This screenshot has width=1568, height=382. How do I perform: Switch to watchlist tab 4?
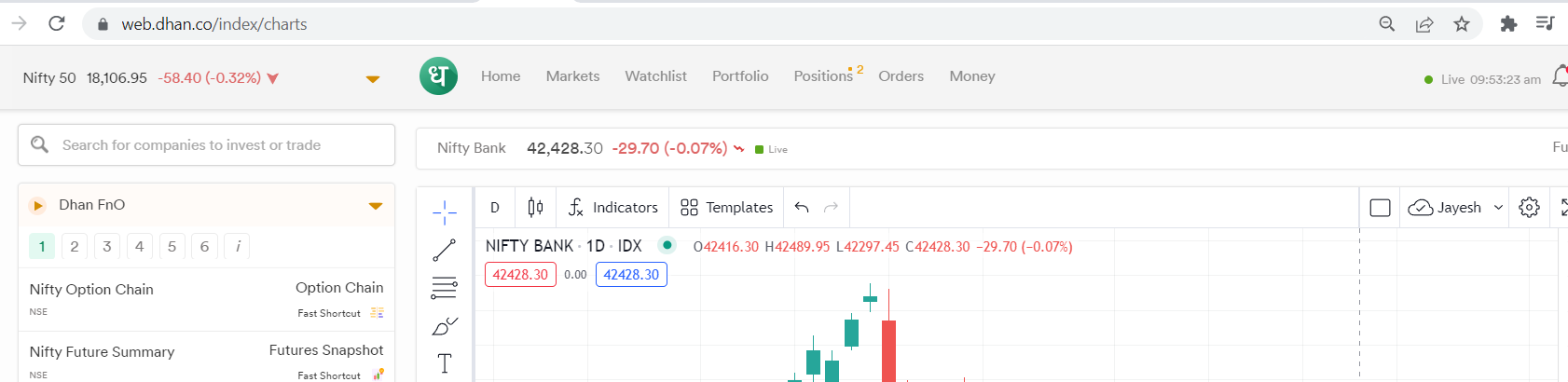pos(140,246)
